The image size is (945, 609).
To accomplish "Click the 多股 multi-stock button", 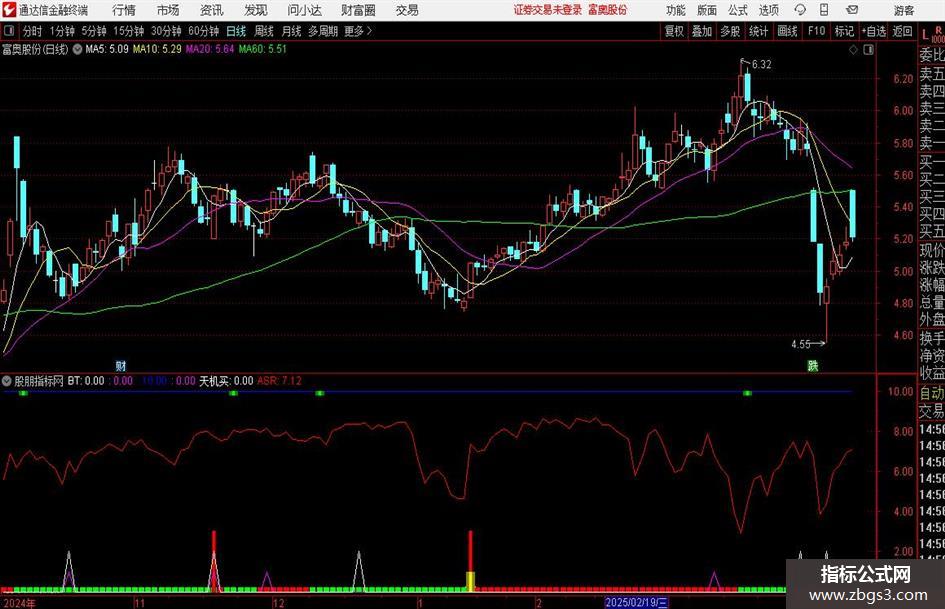I will (730, 31).
